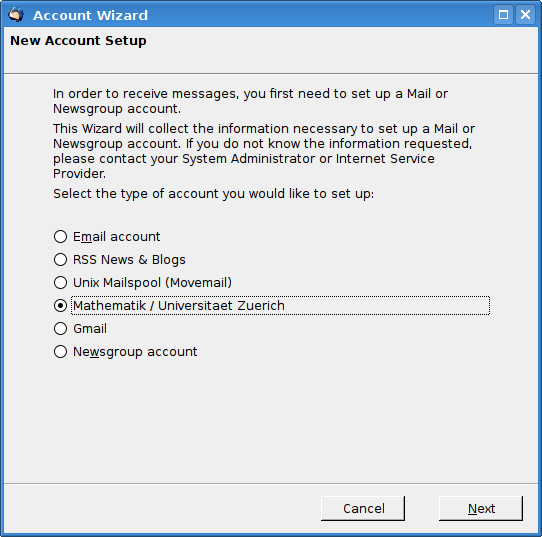The height and width of the screenshot is (537, 542).
Task: Click the 'New Account Setup' heading
Action: click(78, 41)
